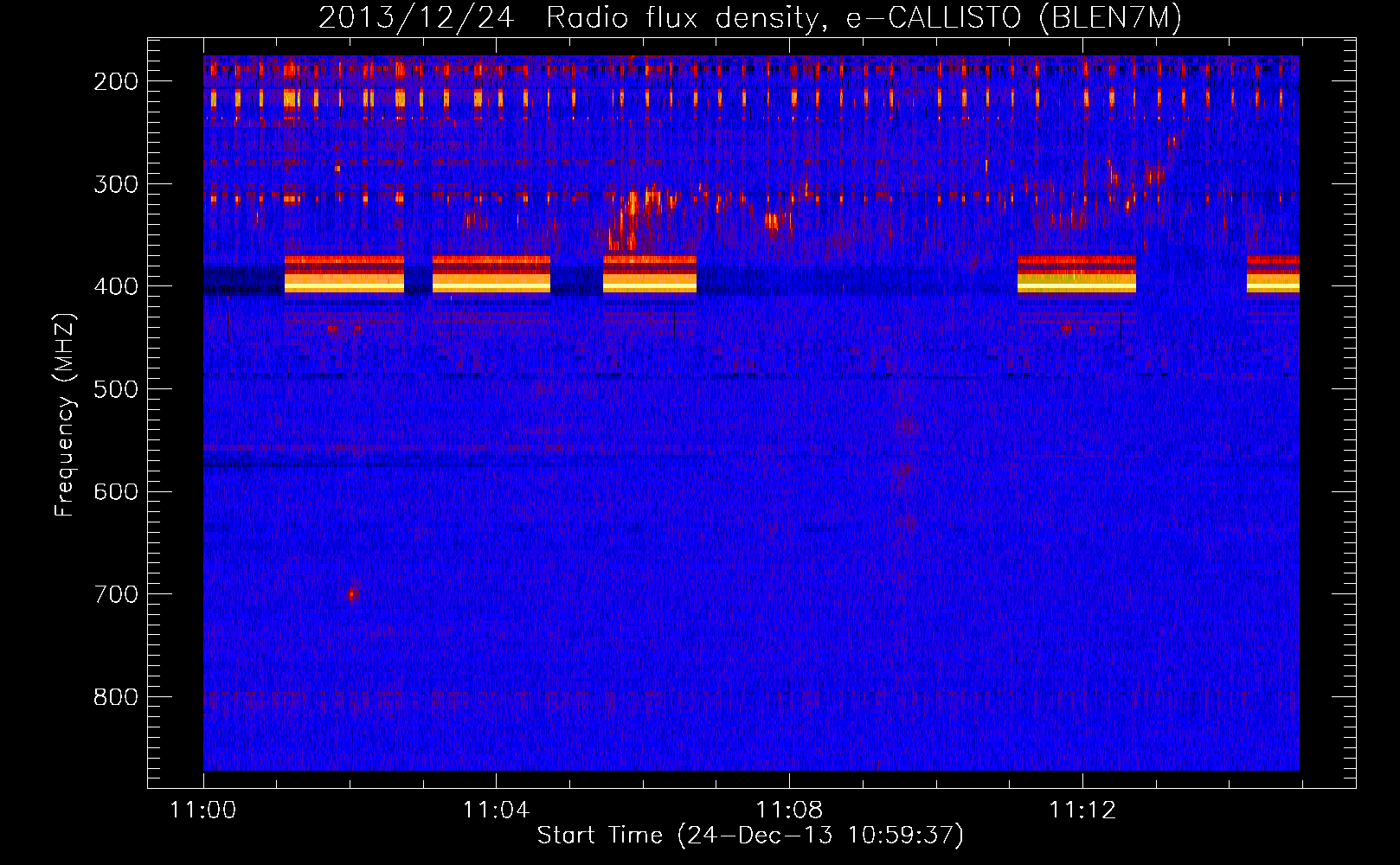
Task: Click the 11:12 time axis label
Action: [1082, 811]
